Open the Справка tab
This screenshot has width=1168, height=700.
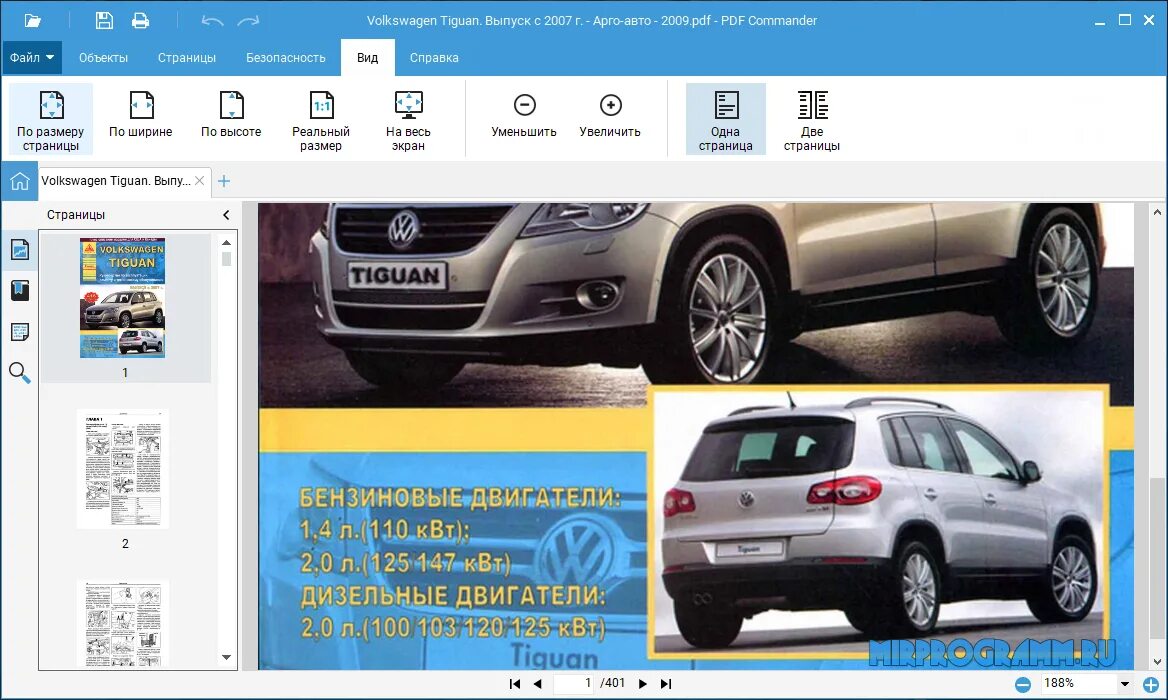coord(434,57)
